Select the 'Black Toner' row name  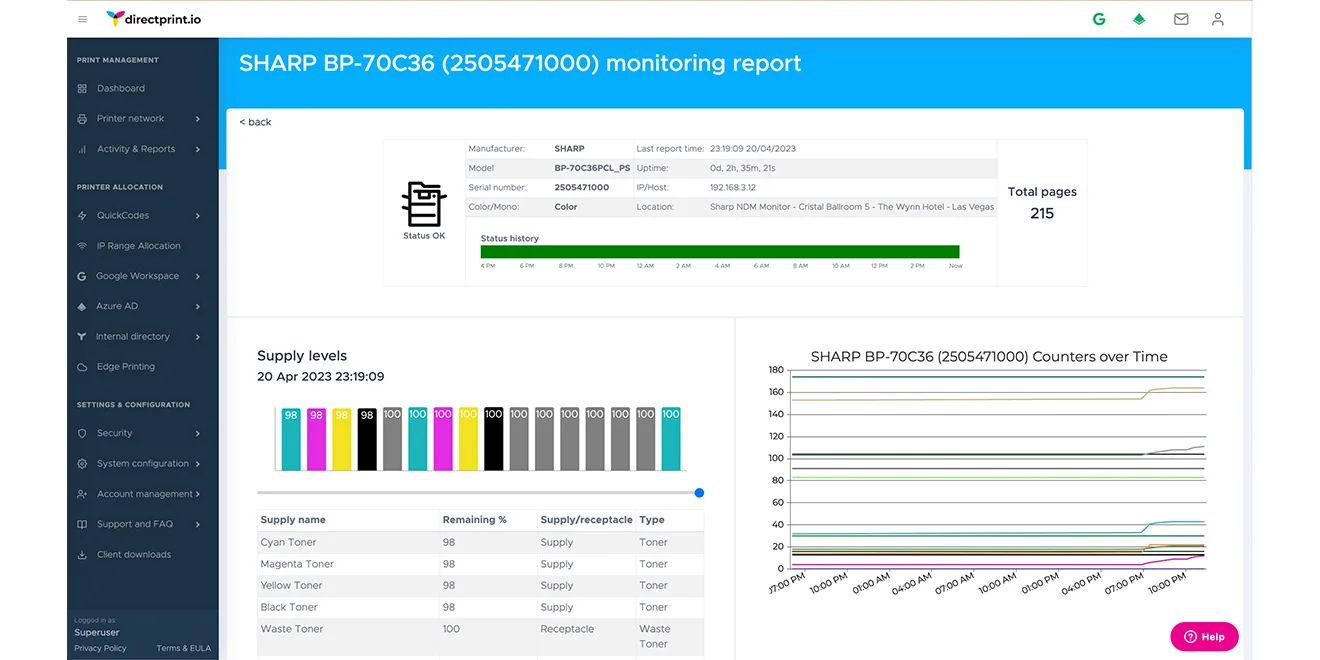[289, 607]
